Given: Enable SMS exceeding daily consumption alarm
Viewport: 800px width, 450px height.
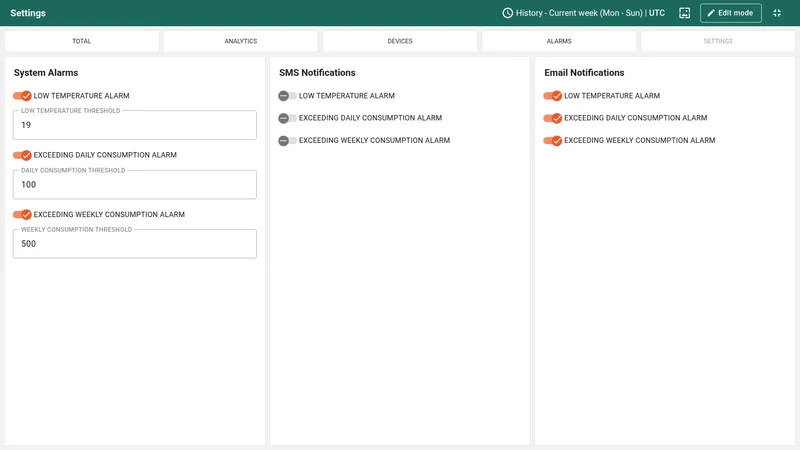Looking at the screenshot, I should click(287, 118).
